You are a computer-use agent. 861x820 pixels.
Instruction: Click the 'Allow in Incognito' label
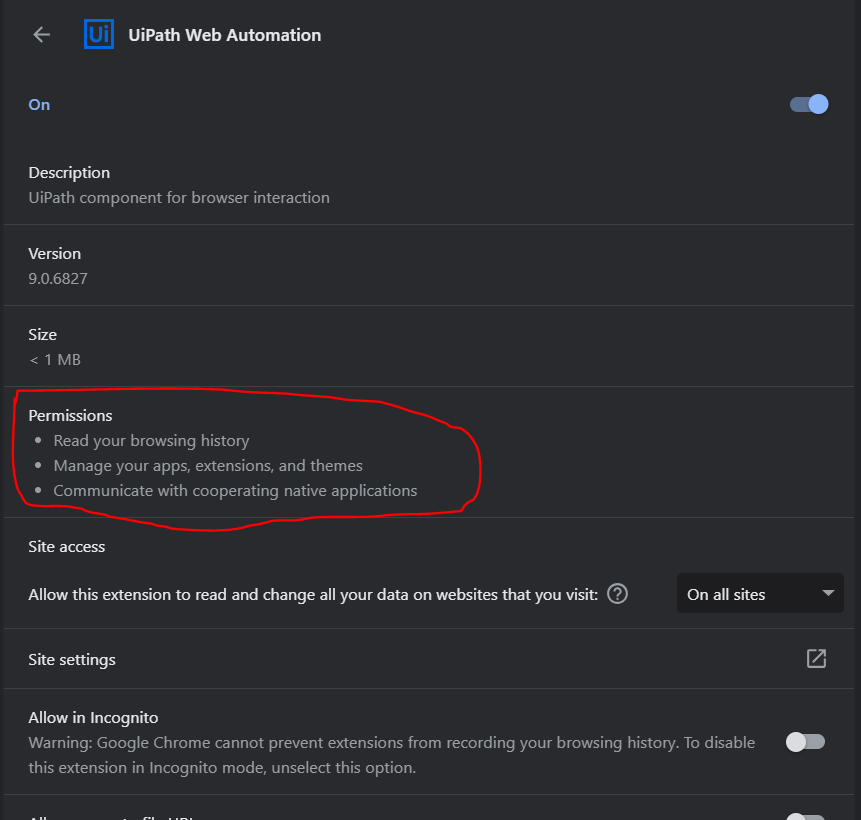coord(93,718)
